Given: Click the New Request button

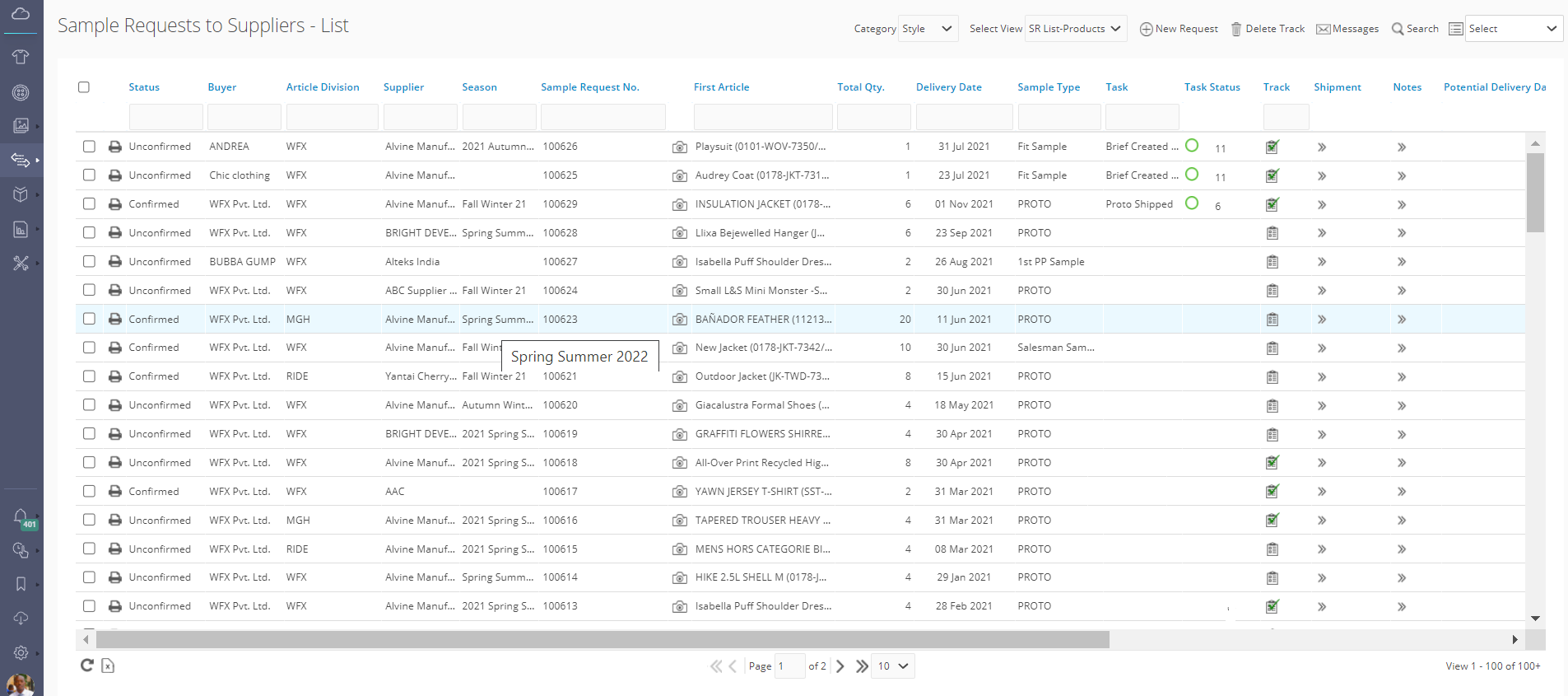Looking at the screenshot, I should pyautogui.click(x=1179, y=29).
